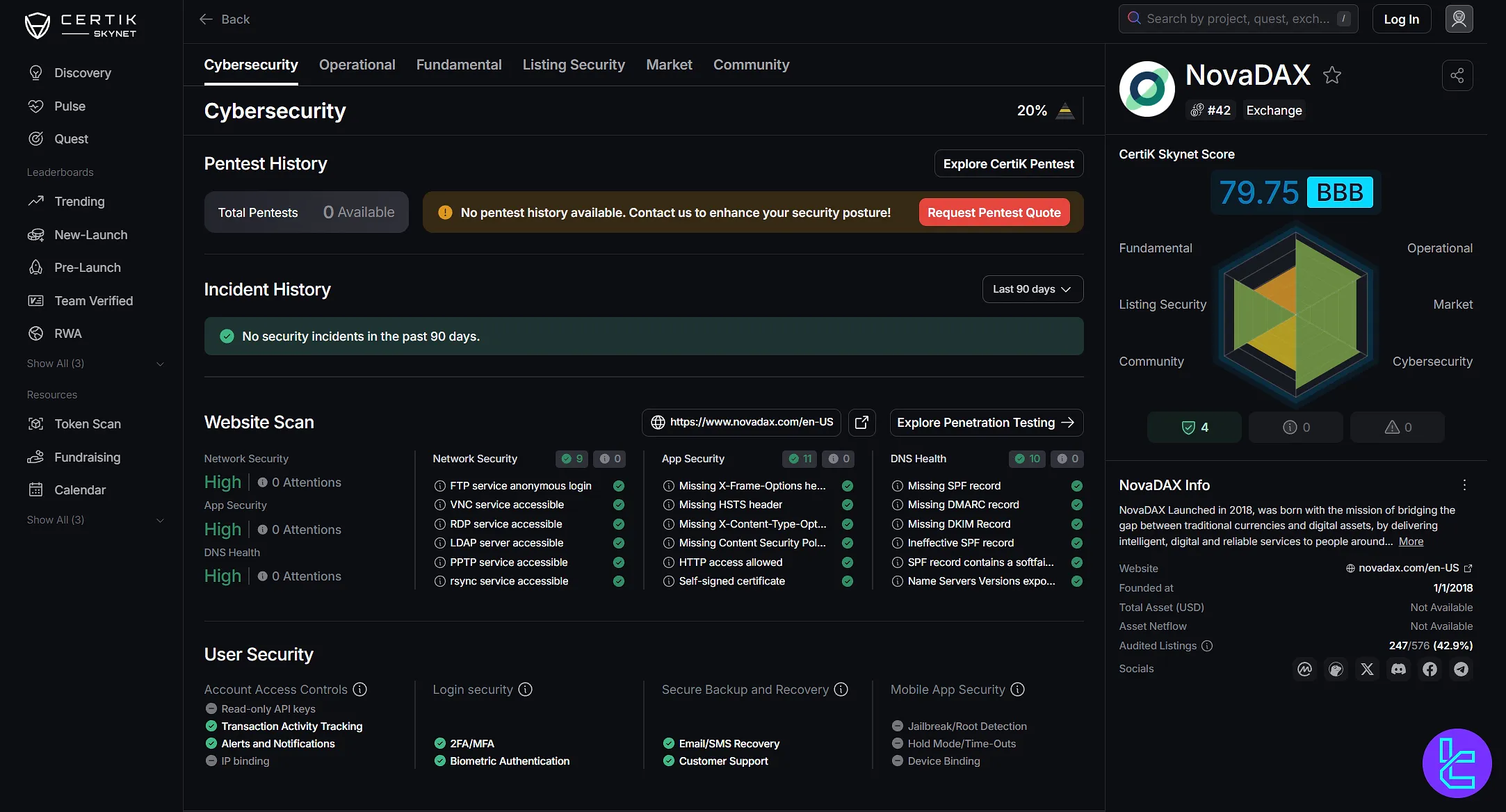Click the More link in NovaDAX Info
This screenshot has height=812, width=1506.
point(1411,542)
